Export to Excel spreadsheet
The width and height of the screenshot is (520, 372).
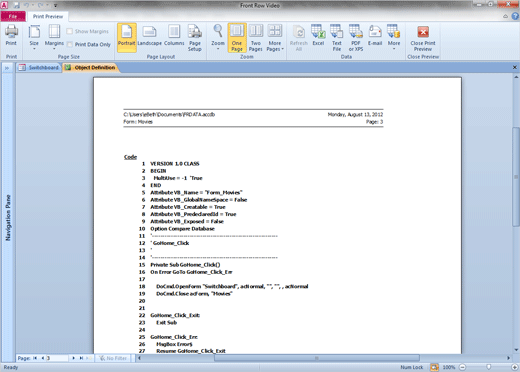[318, 36]
